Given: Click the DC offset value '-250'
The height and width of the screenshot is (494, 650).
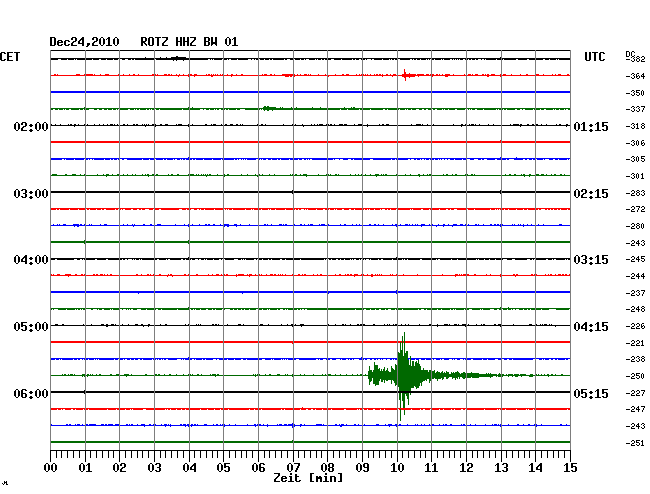Looking at the screenshot, I should pos(635,376).
